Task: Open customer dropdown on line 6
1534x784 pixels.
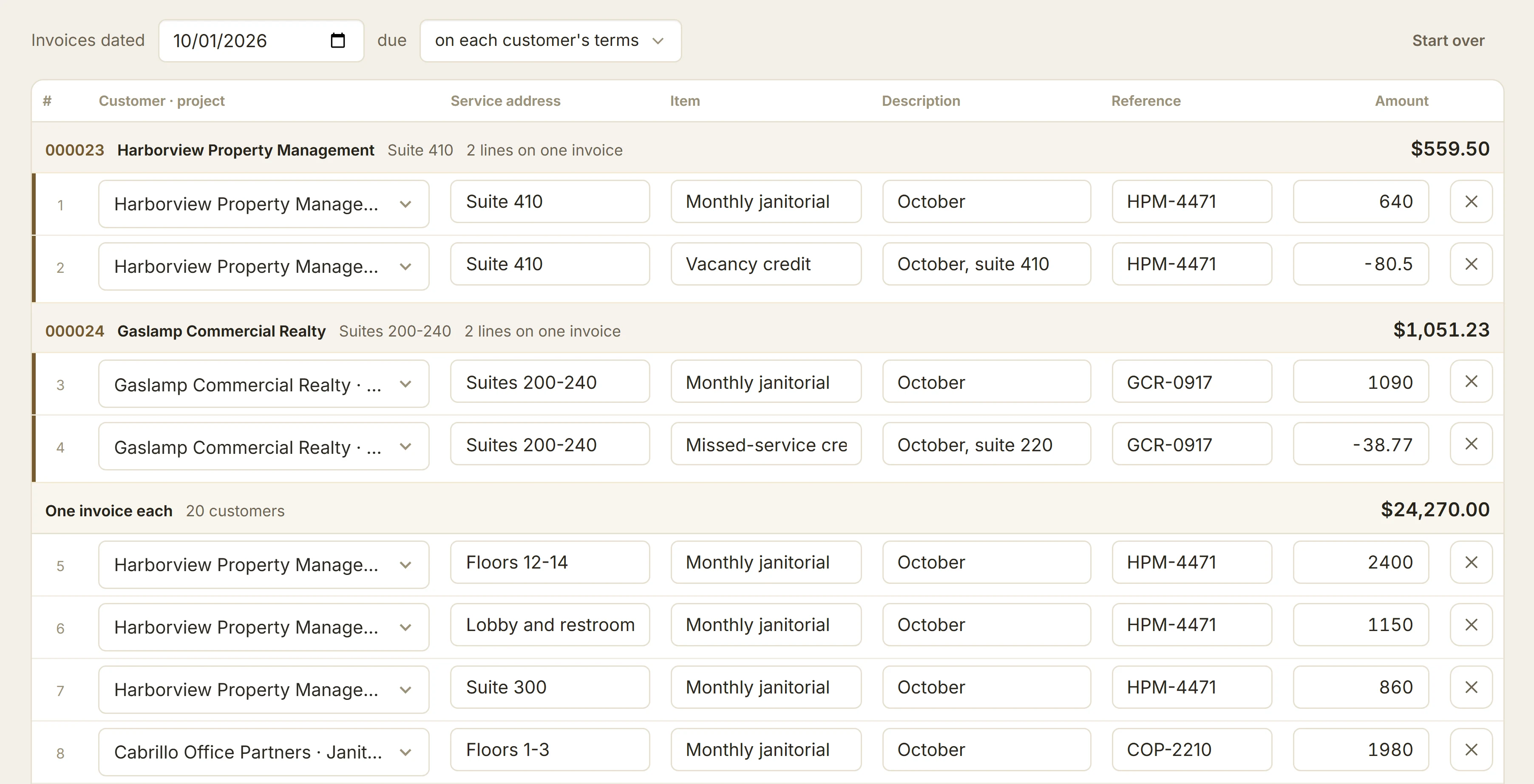Action: tap(263, 628)
